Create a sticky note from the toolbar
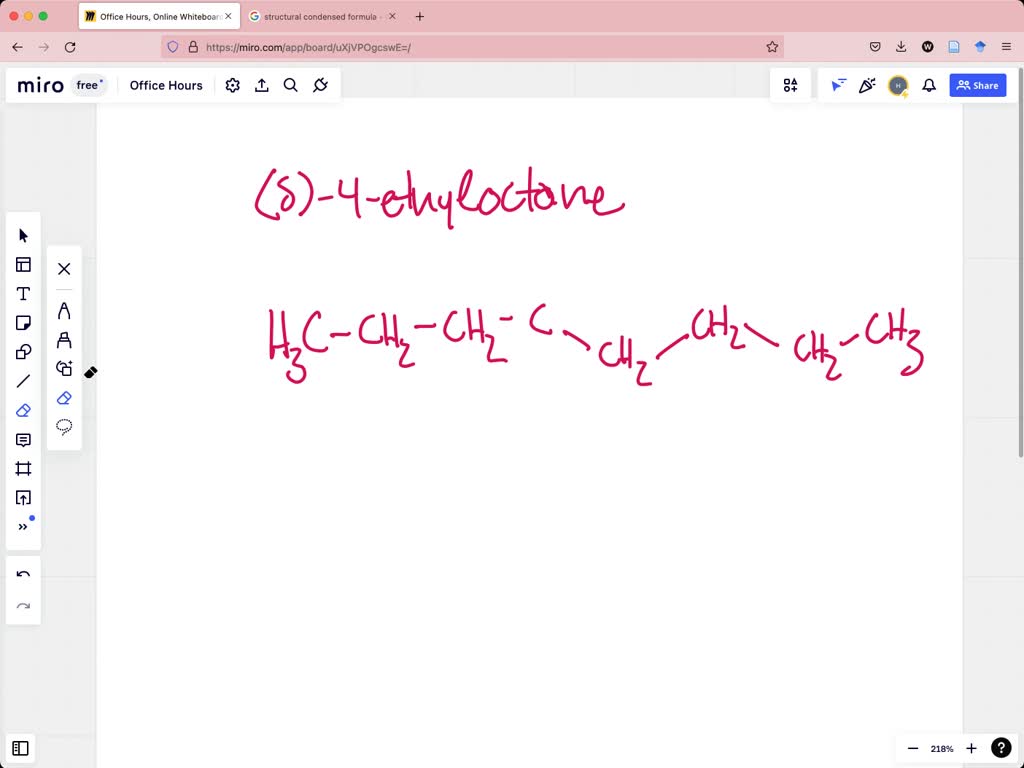The width and height of the screenshot is (1024, 768). point(23,322)
